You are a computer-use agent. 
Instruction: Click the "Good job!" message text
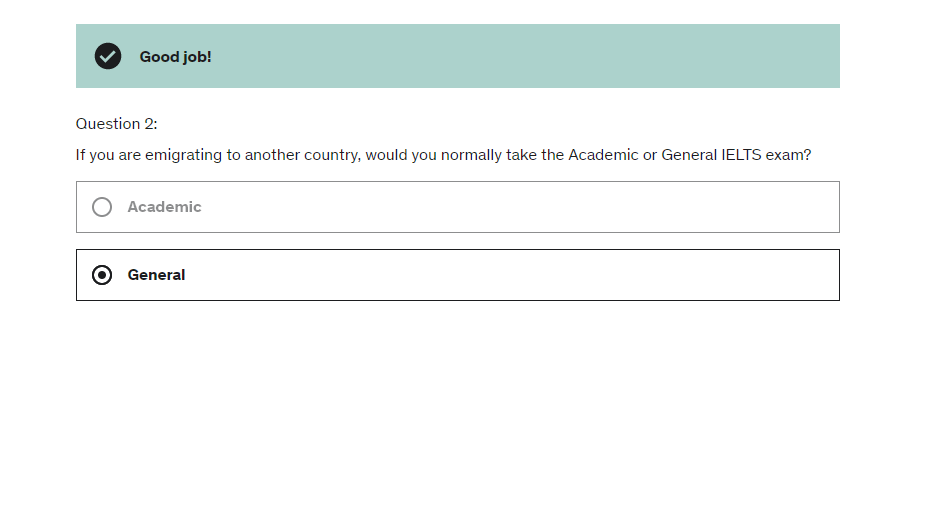pos(175,57)
